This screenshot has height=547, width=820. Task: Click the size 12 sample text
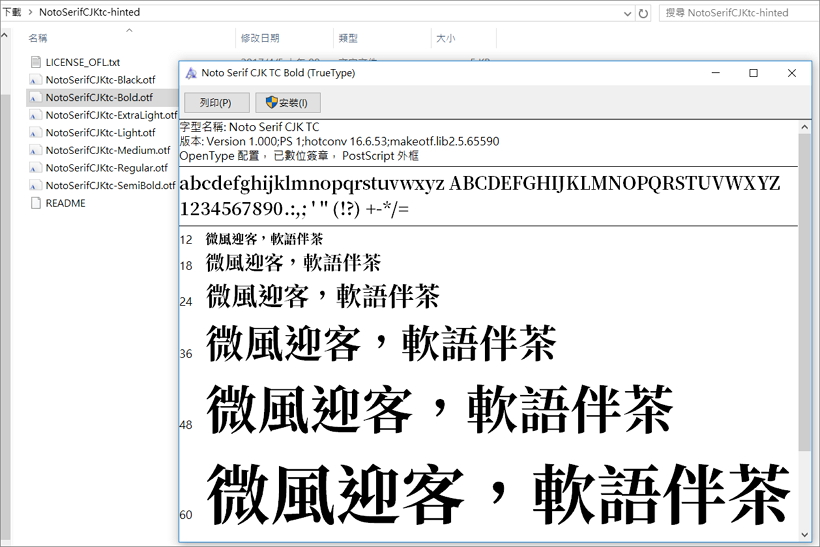(264, 239)
